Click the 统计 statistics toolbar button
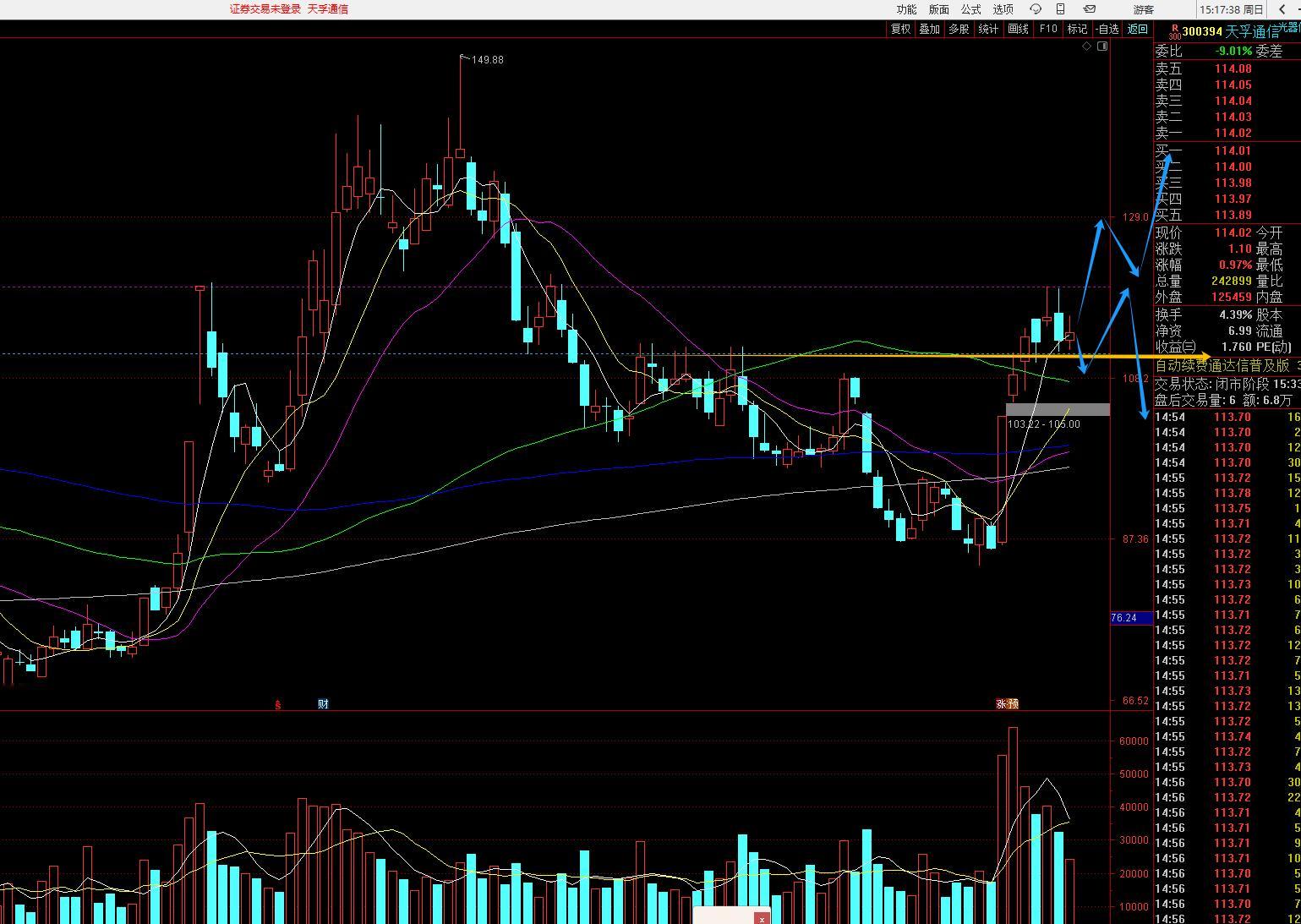Screen dimensions: 1301x924 point(988,29)
